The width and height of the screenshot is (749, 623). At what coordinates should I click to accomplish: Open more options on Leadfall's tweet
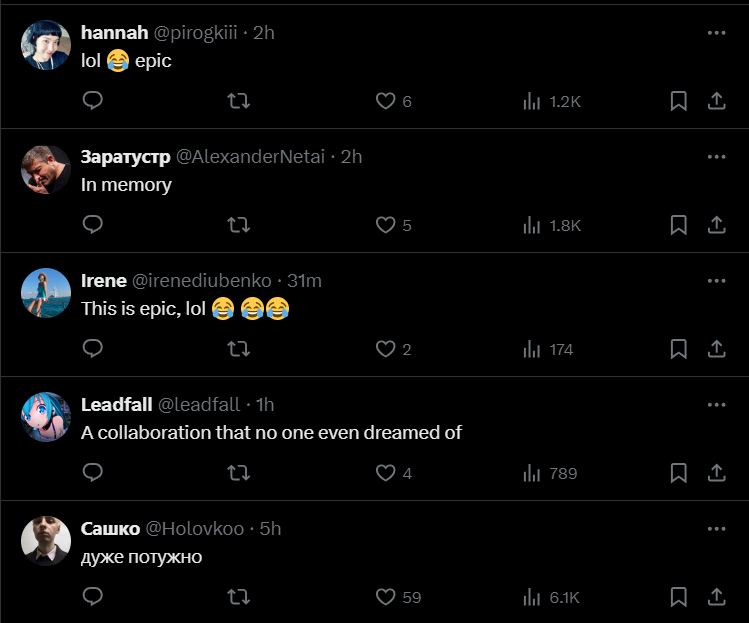click(716, 404)
